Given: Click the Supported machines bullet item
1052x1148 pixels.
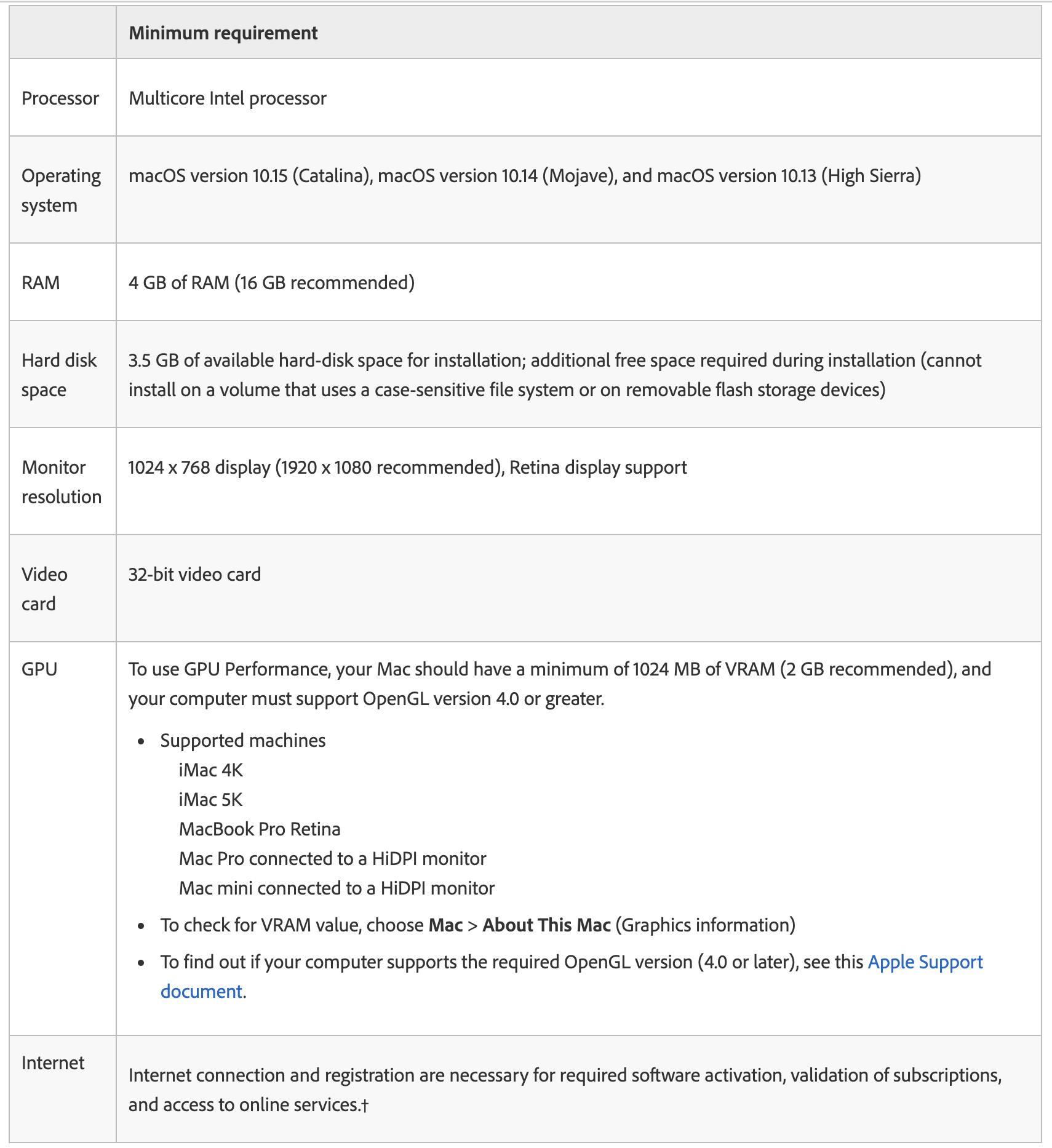Looking at the screenshot, I should [243, 741].
